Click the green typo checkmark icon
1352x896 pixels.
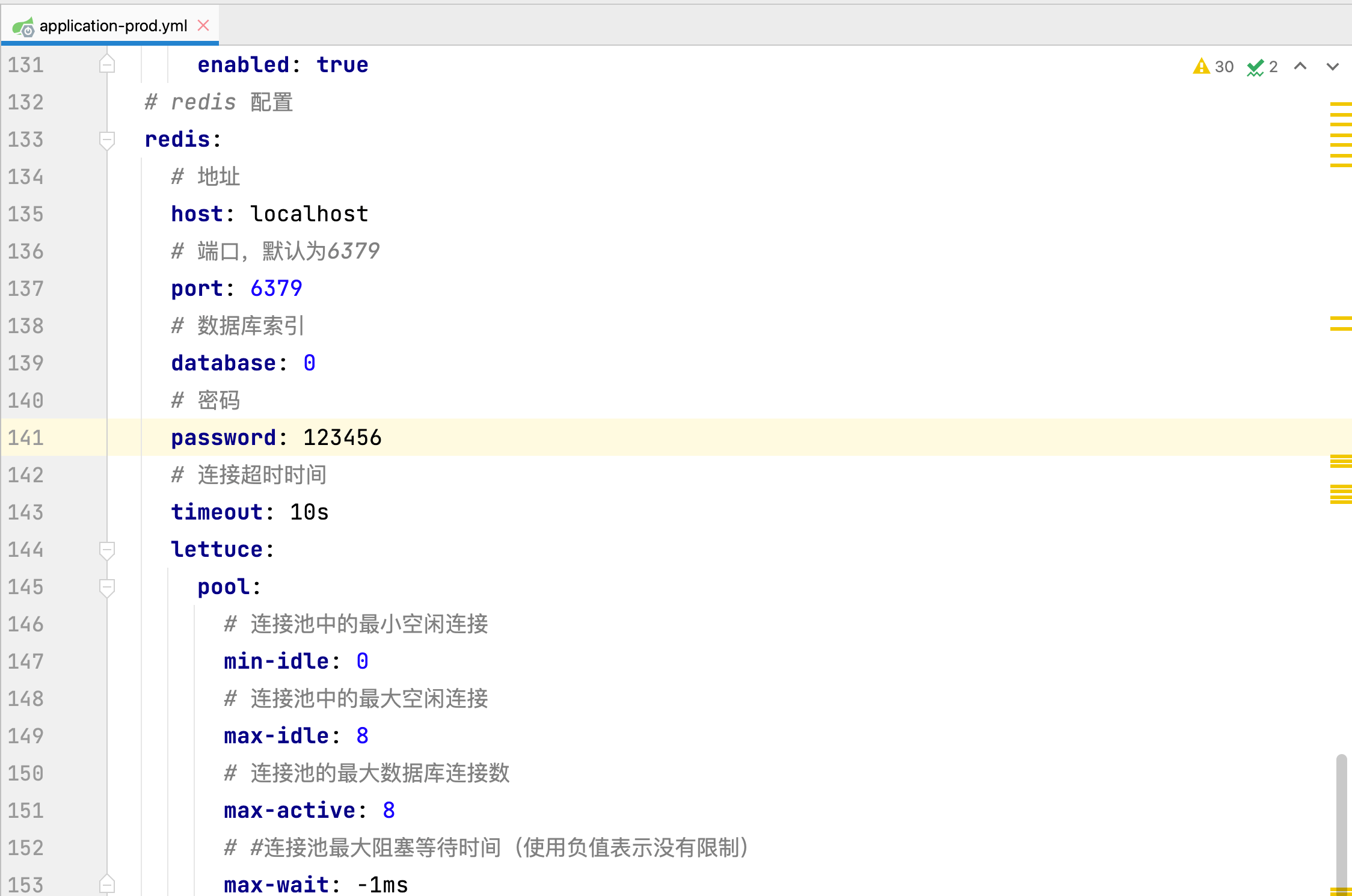[1255, 67]
